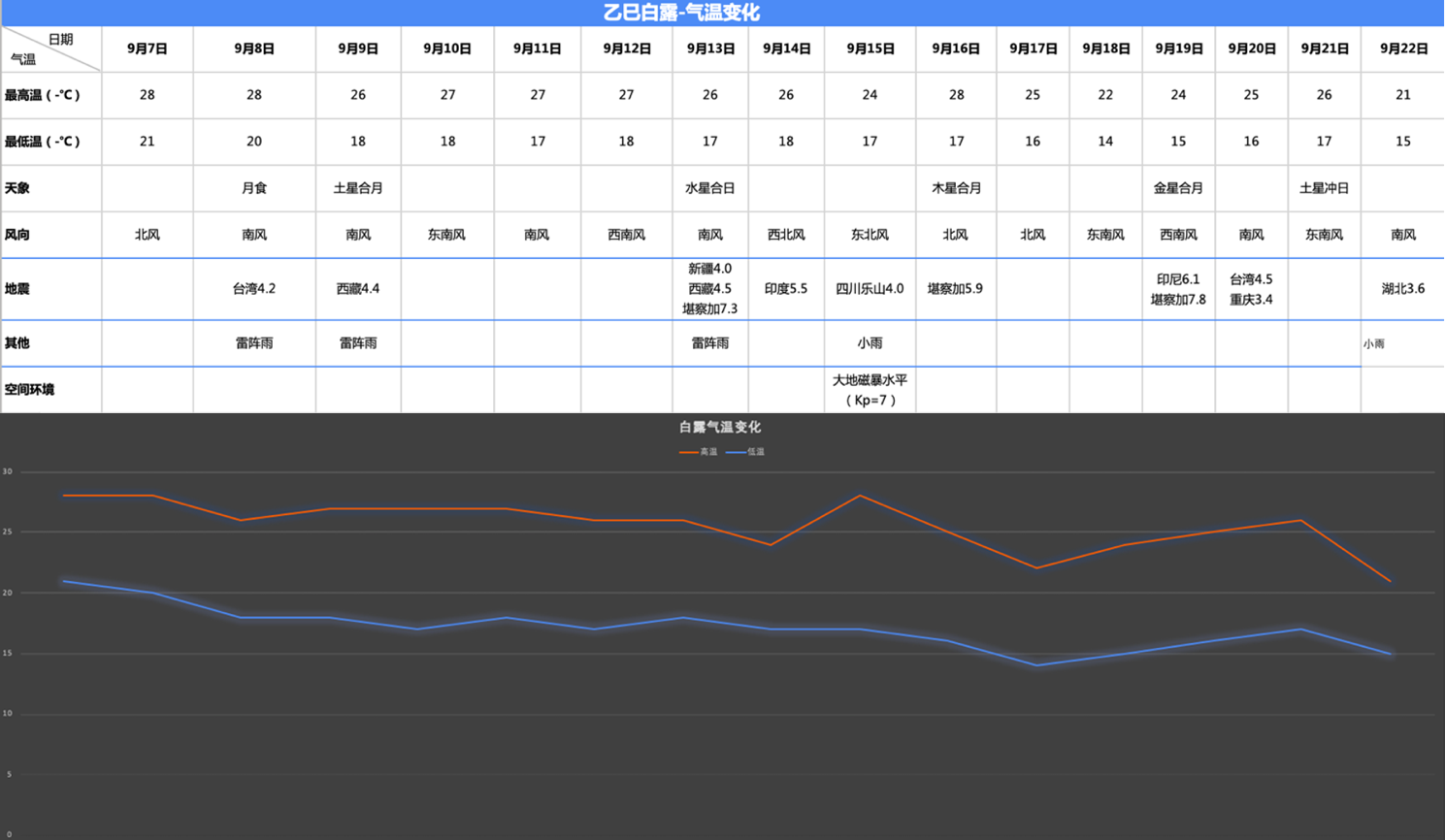
Task: Select the 月食 cell in 天象 row
Action: pyautogui.click(x=254, y=188)
